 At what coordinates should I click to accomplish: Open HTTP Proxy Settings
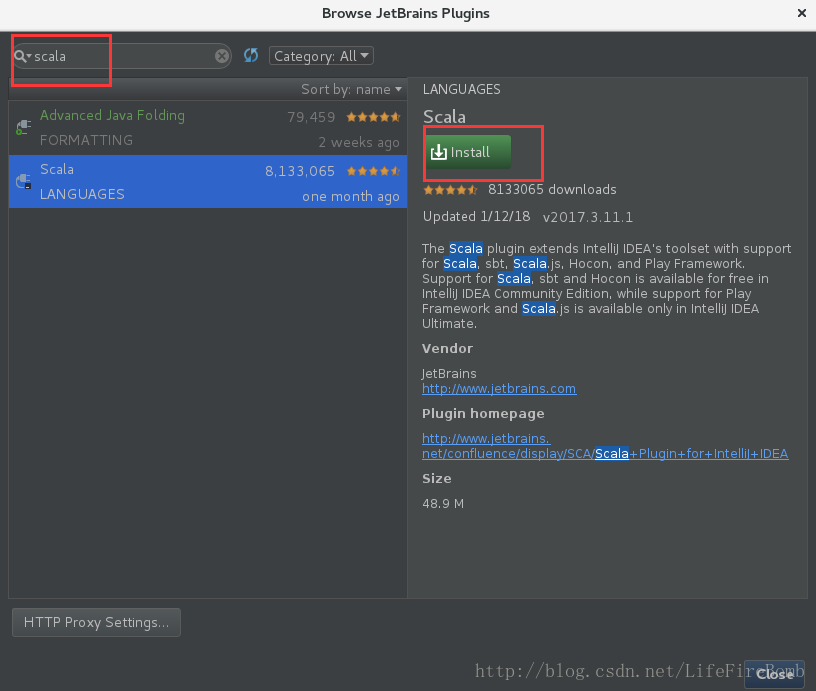click(96, 622)
